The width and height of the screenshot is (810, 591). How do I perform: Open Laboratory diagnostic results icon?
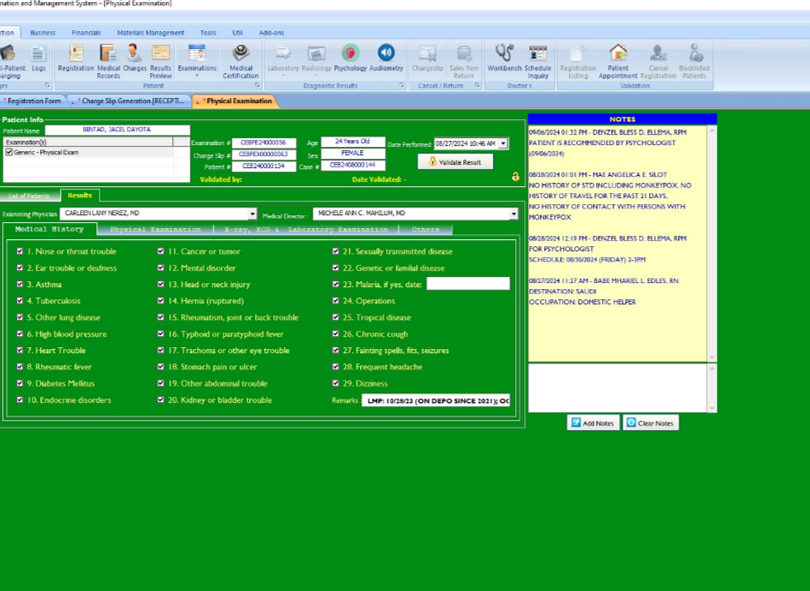click(x=283, y=58)
